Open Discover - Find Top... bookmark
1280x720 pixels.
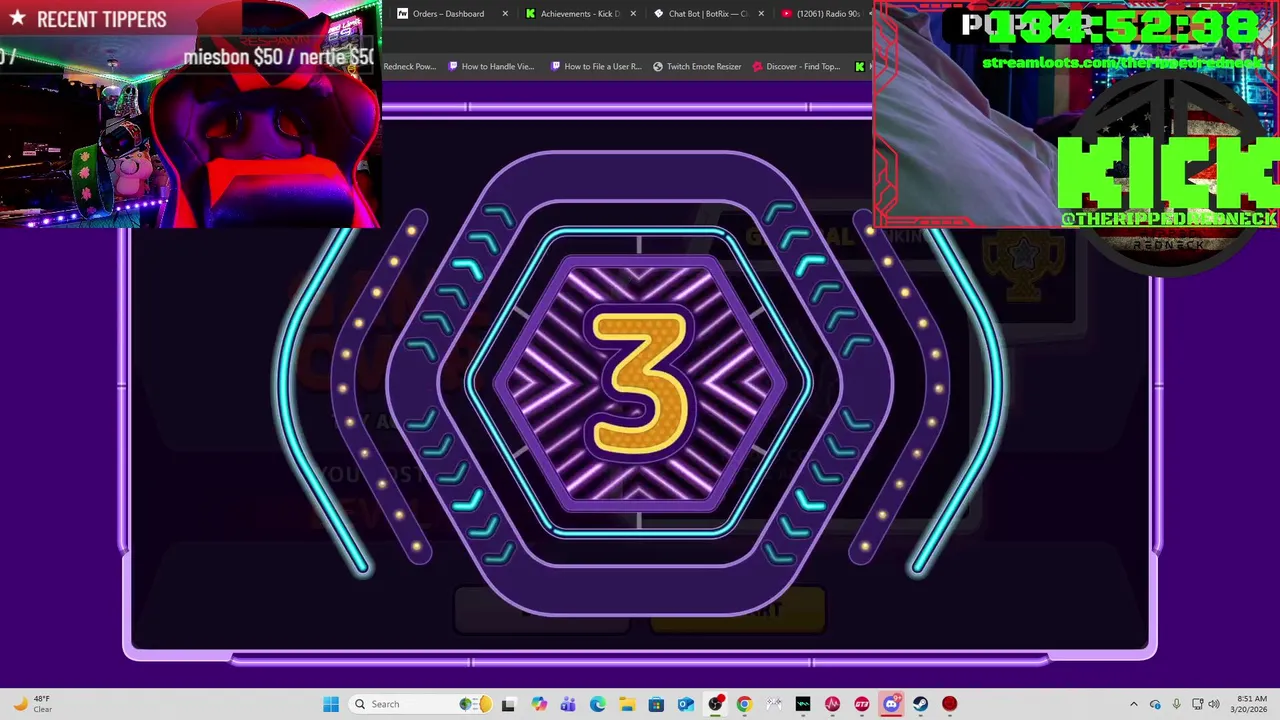click(x=796, y=67)
